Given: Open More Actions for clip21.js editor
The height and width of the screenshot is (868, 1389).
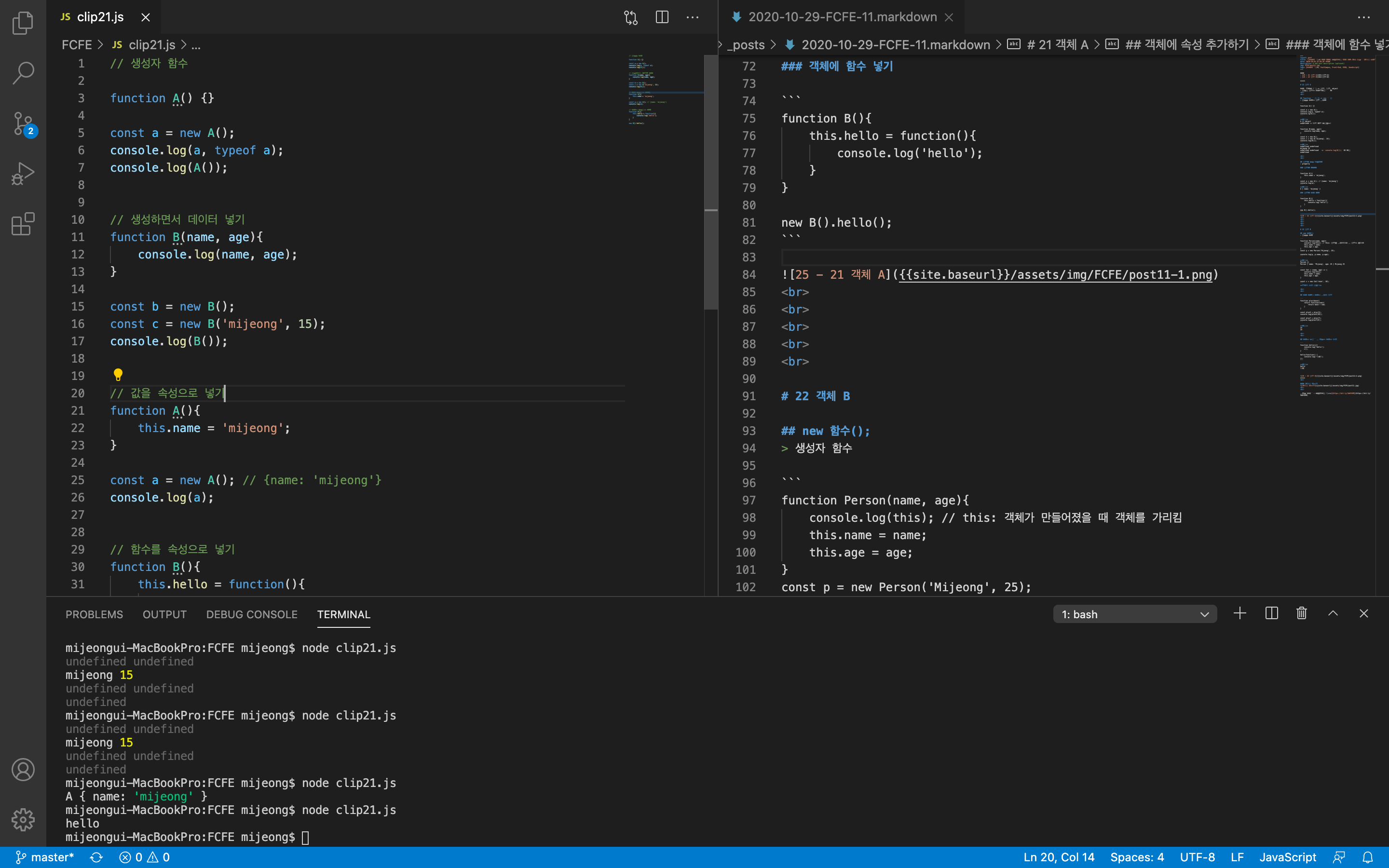Looking at the screenshot, I should coord(693,17).
